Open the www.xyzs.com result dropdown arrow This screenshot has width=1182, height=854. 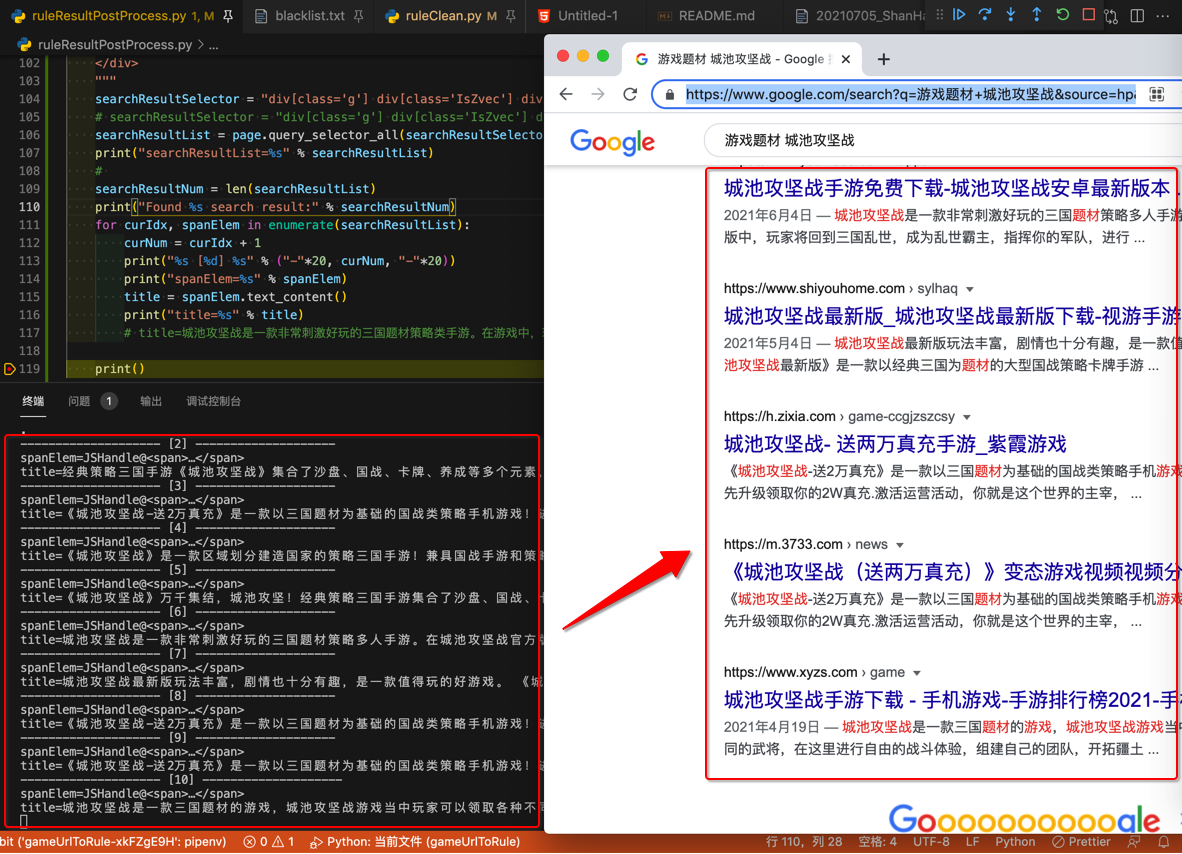pos(917,673)
